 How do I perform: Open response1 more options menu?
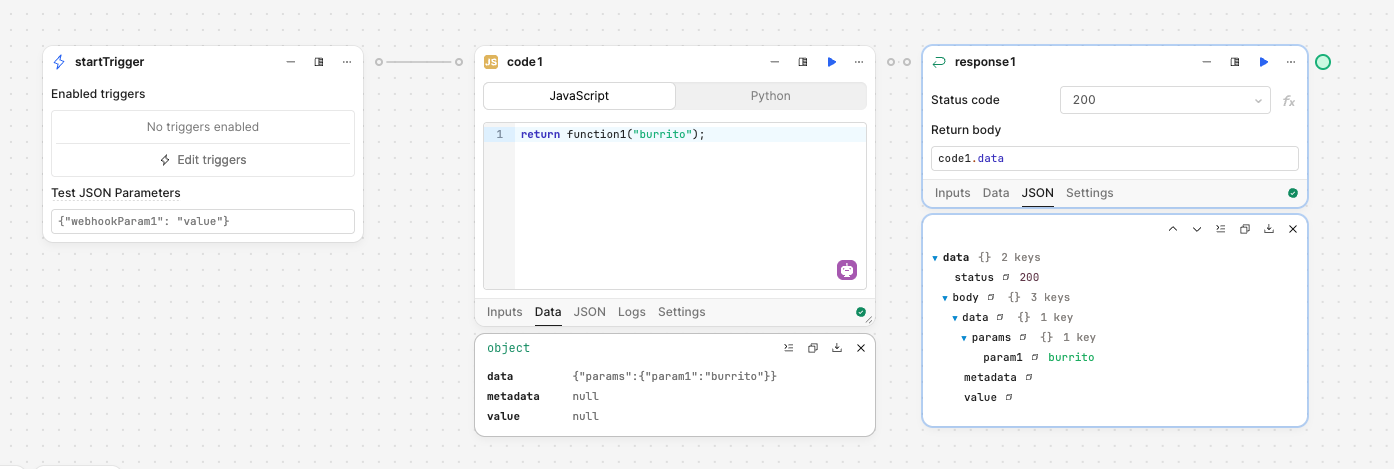1291,62
